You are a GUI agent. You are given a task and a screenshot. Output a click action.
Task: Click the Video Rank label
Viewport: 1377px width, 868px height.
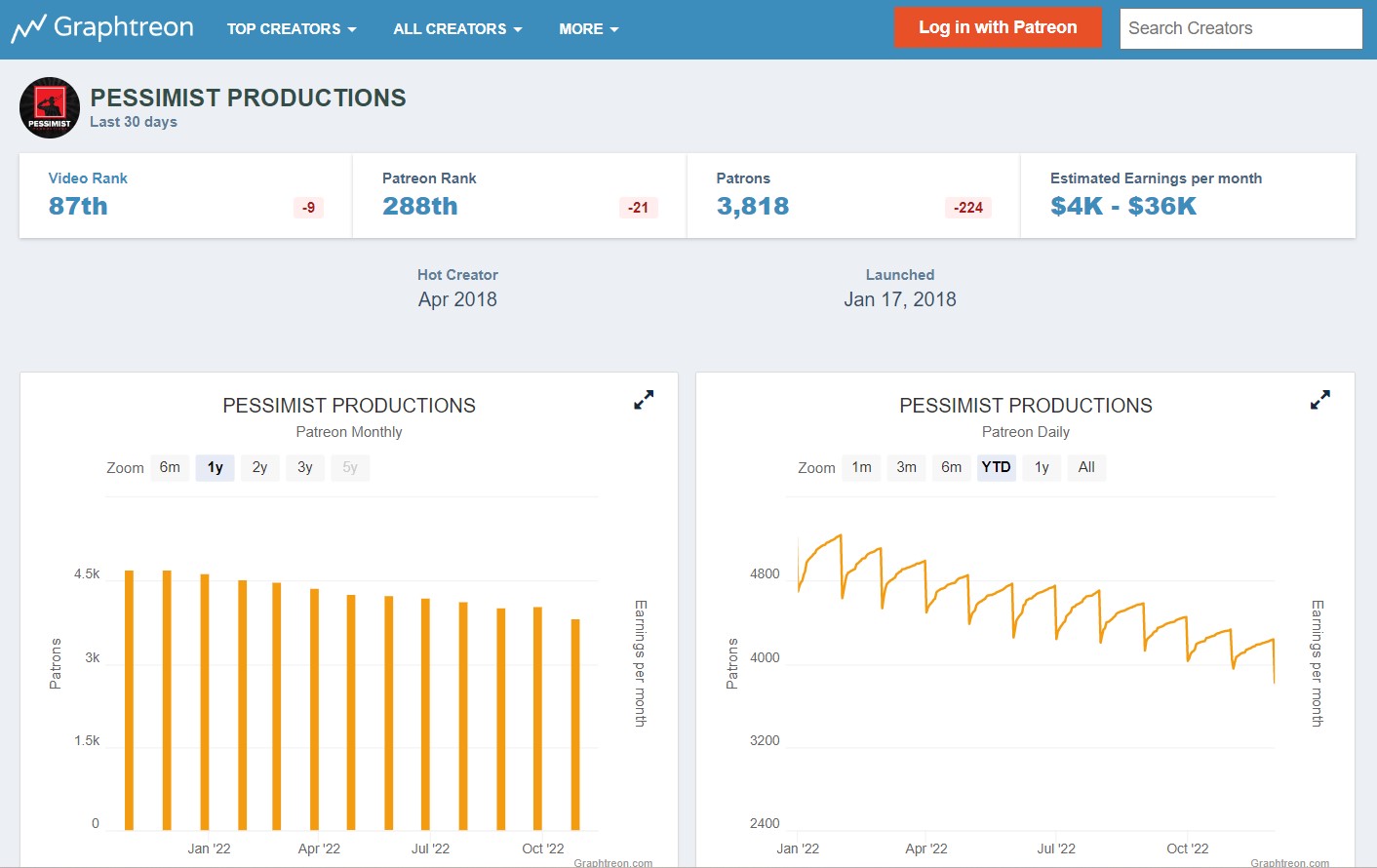(x=88, y=178)
